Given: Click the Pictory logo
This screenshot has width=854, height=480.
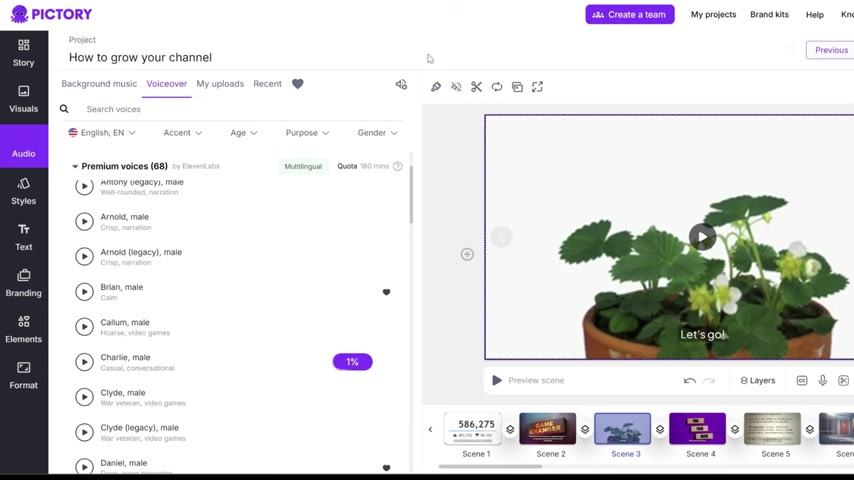Looking at the screenshot, I should pos(51,14).
